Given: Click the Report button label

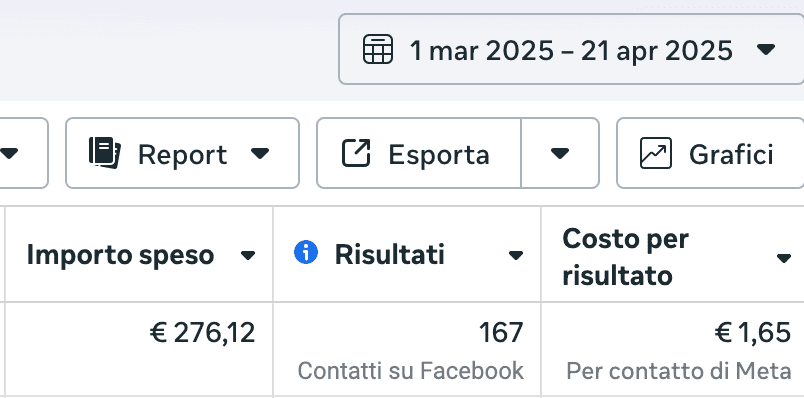Looking at the screenshot, I should pyautogui.click(x=183, y=154).
